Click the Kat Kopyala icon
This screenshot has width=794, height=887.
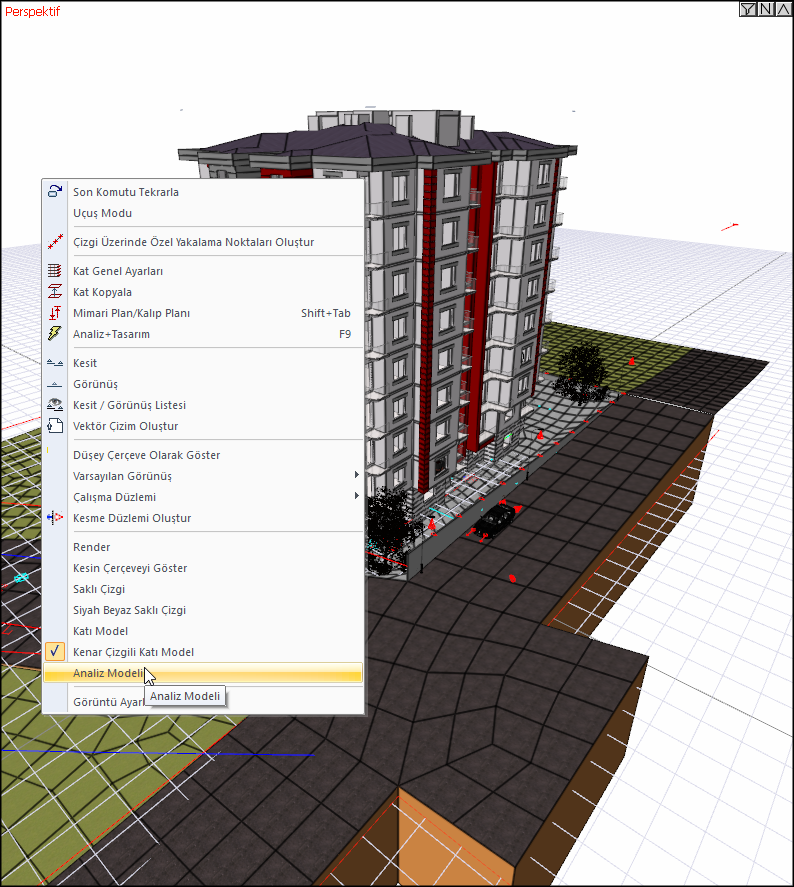click(x=56, y=292)
